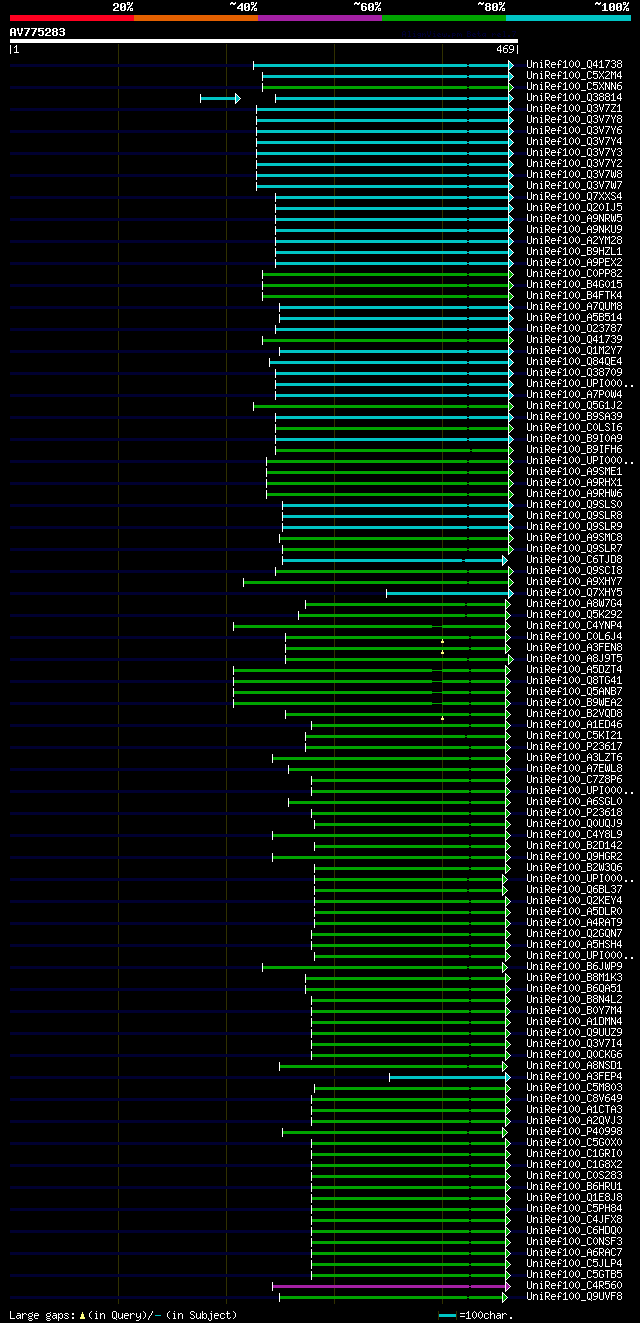This screenshot has height=1323, width=640.
Task: Open hit UniRef100_B6HRU1
Action: pos(574,1186)
